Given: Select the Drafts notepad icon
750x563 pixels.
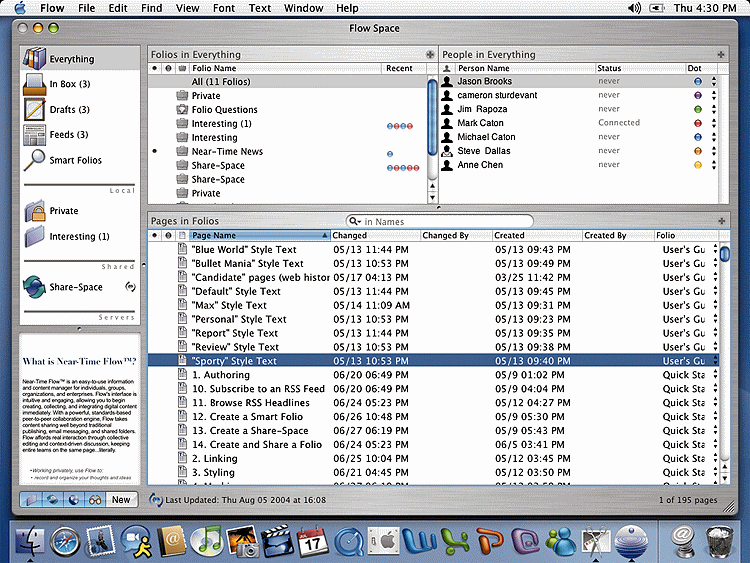Looking at the screenshot, I should click(34, 109).
